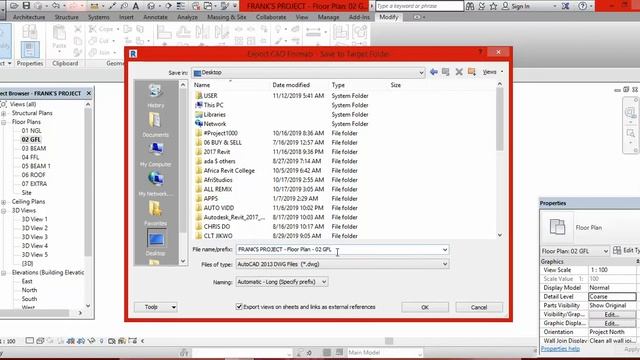Click Properties help link

560,349
